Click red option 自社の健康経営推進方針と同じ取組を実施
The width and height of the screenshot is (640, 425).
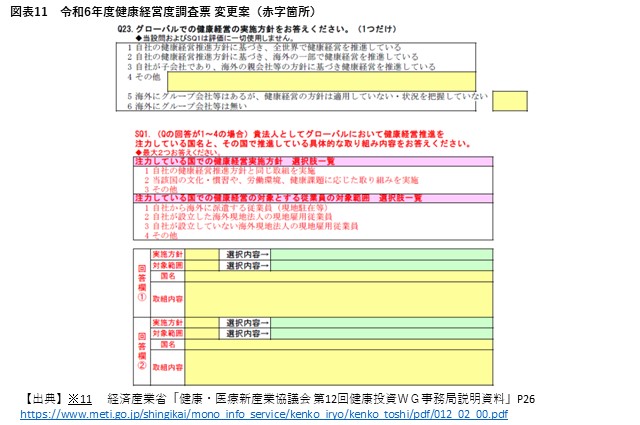pos(229,171)
